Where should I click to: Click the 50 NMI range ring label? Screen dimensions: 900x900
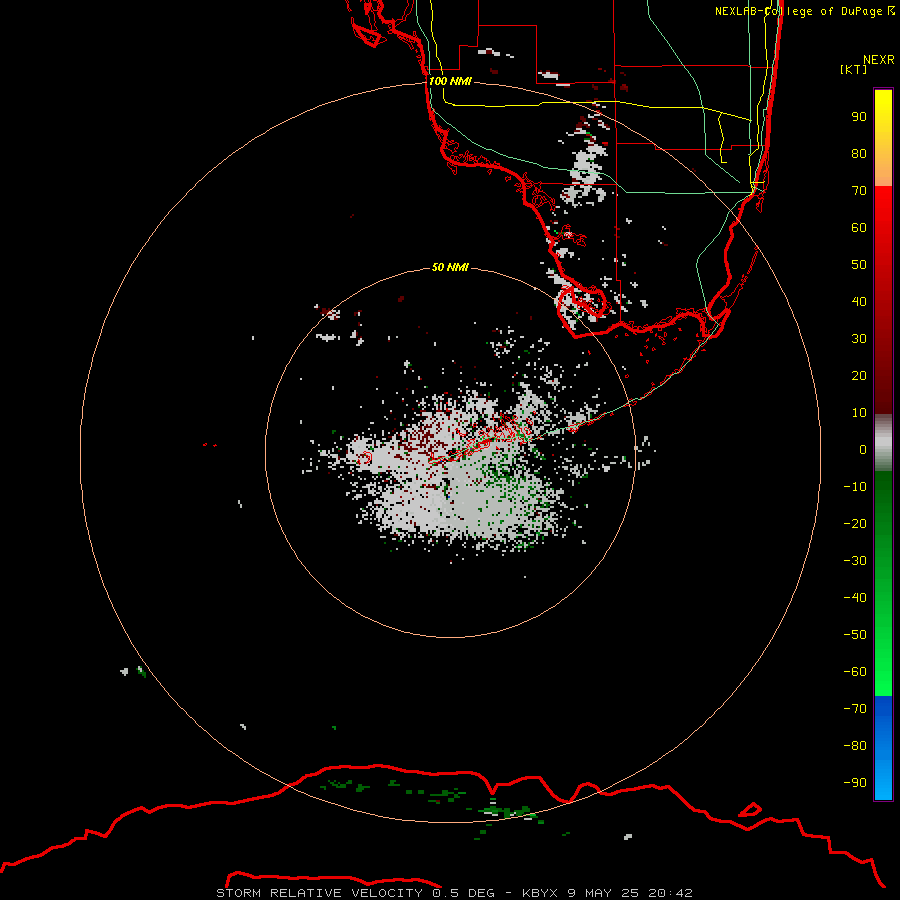click(x=450, y=267)
